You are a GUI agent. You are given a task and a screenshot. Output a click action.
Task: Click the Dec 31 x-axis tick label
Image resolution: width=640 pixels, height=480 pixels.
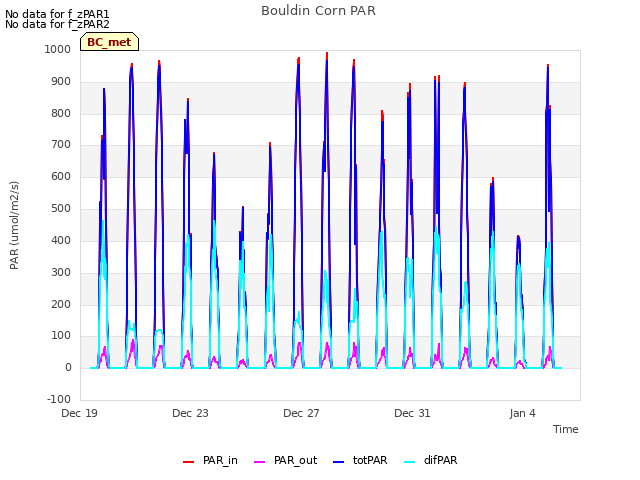(412, 413)
